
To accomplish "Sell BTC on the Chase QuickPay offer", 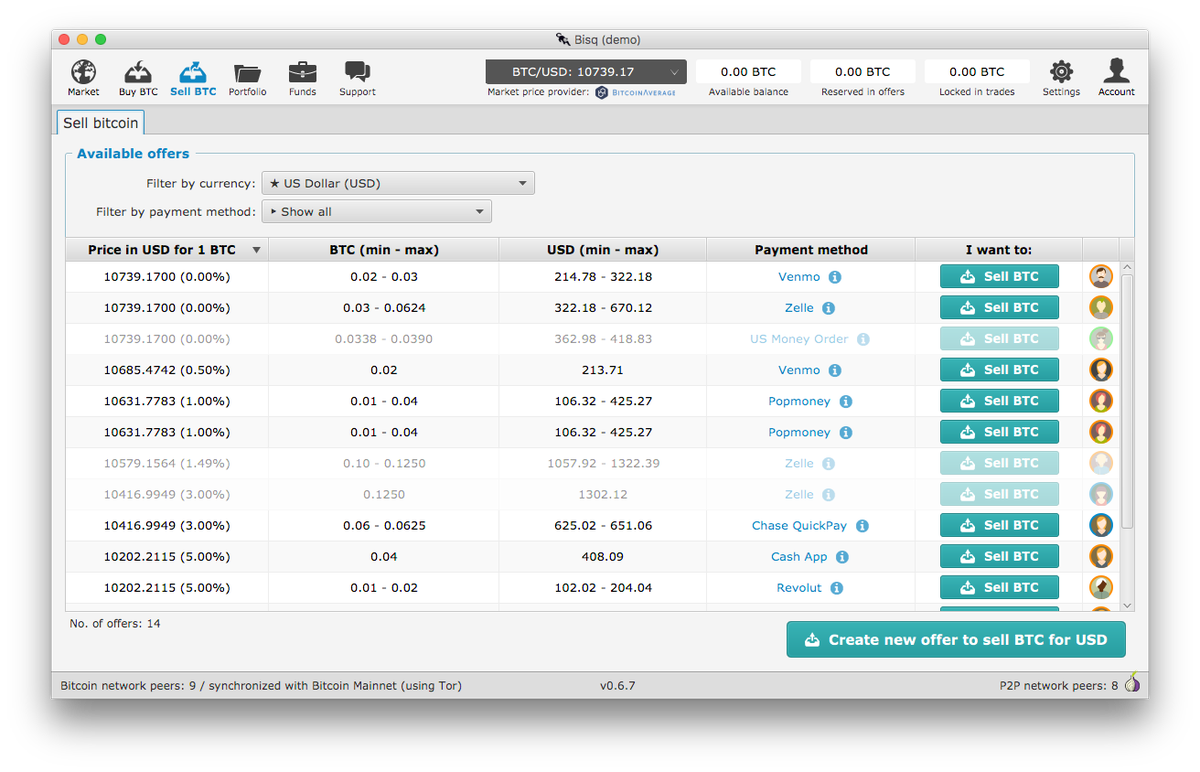I will [999, 525].
